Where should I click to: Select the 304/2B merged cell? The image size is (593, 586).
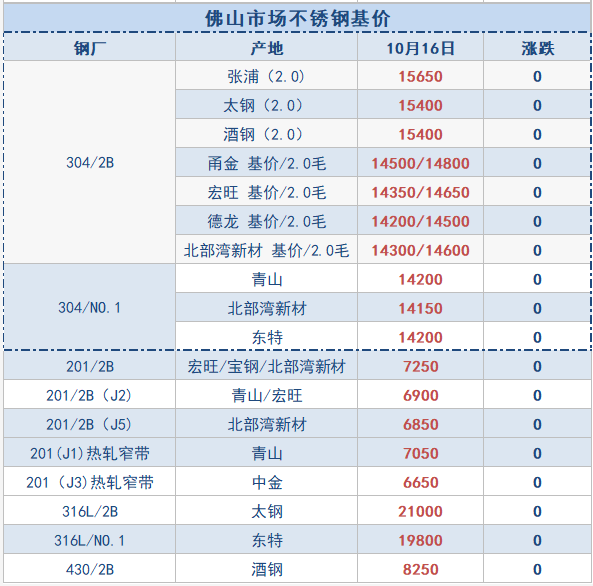coord(90,162)
